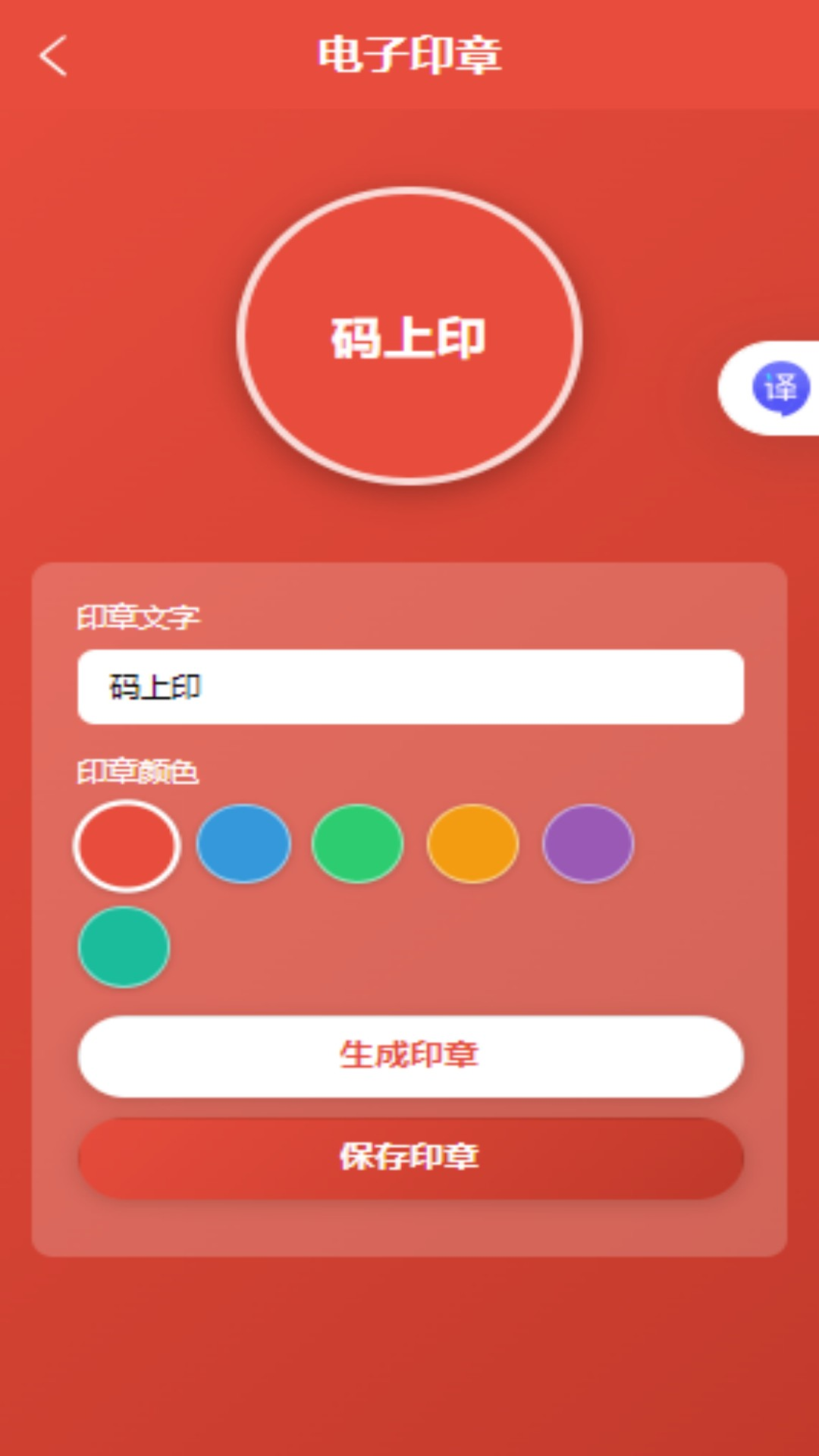The image size is (819, 1456).
Task: Click the 码上印 text inside stamp preview
Action: (408, 338)
